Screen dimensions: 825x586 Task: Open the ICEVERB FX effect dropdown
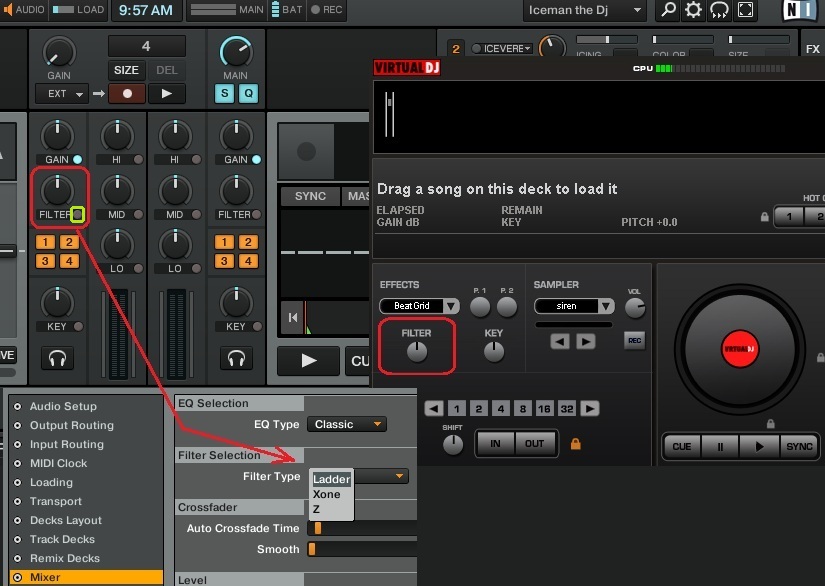502,48
